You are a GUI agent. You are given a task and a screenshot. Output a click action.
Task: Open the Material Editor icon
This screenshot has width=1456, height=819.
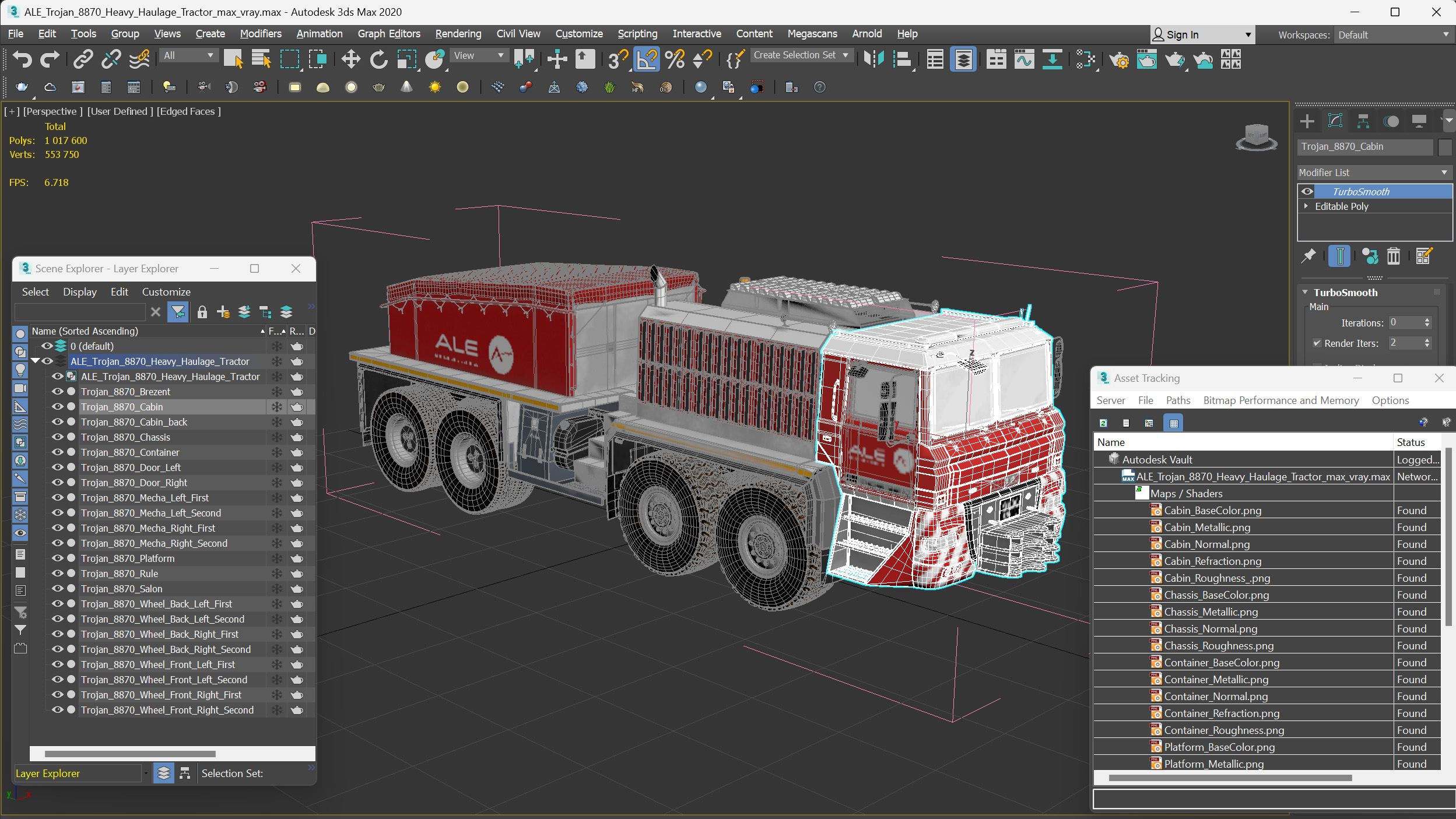tap(1085, 59)
